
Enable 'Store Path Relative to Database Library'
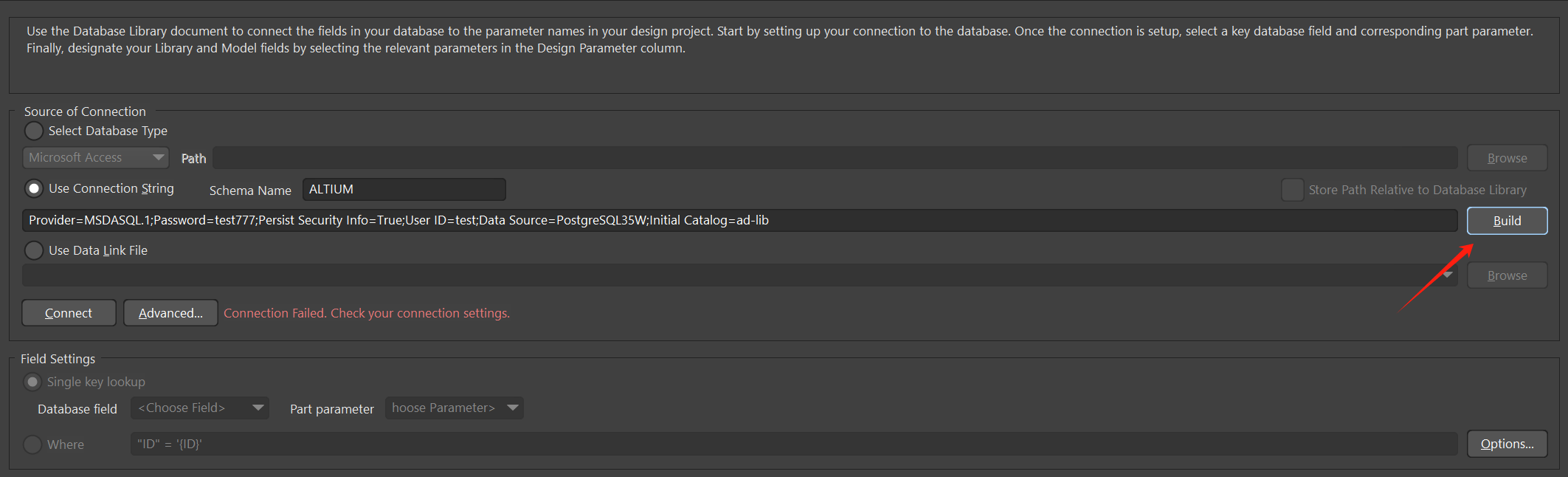pos(1292,190)
